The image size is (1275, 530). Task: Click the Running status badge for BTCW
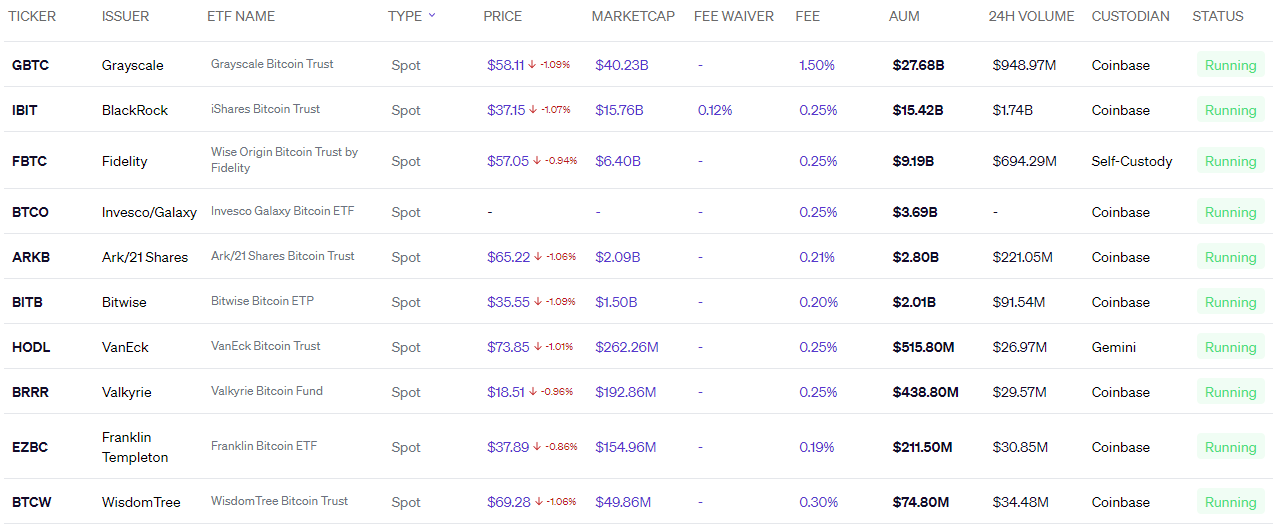click(1230, 502)
